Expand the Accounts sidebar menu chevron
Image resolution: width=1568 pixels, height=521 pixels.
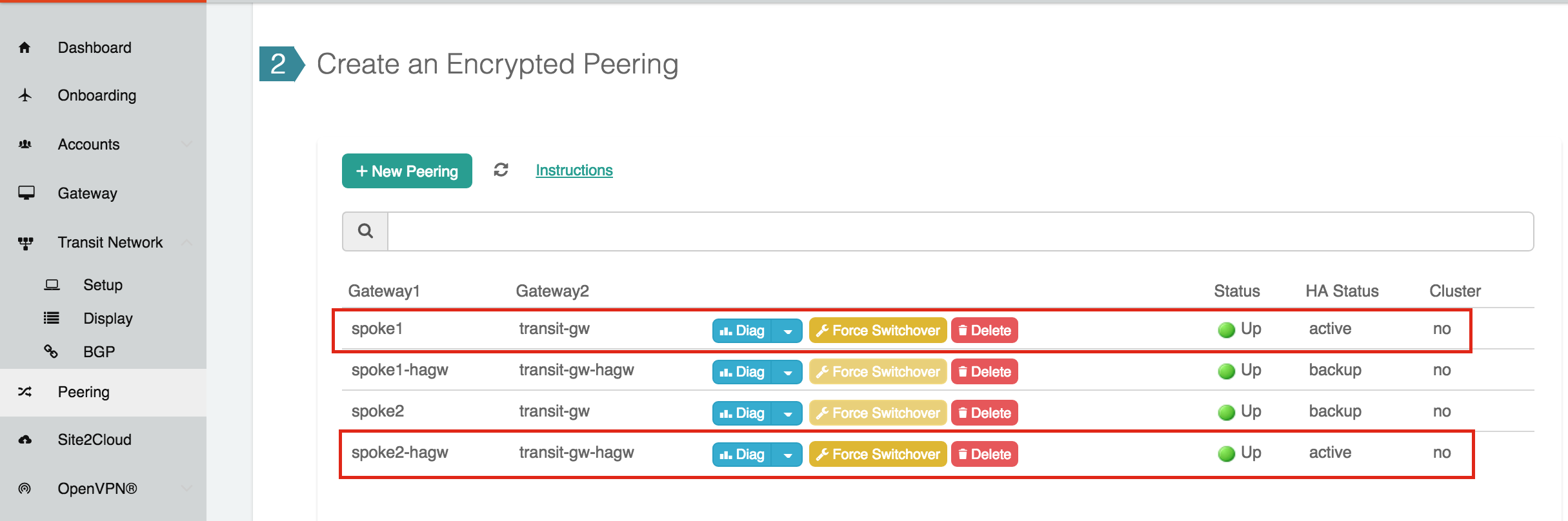186,144
